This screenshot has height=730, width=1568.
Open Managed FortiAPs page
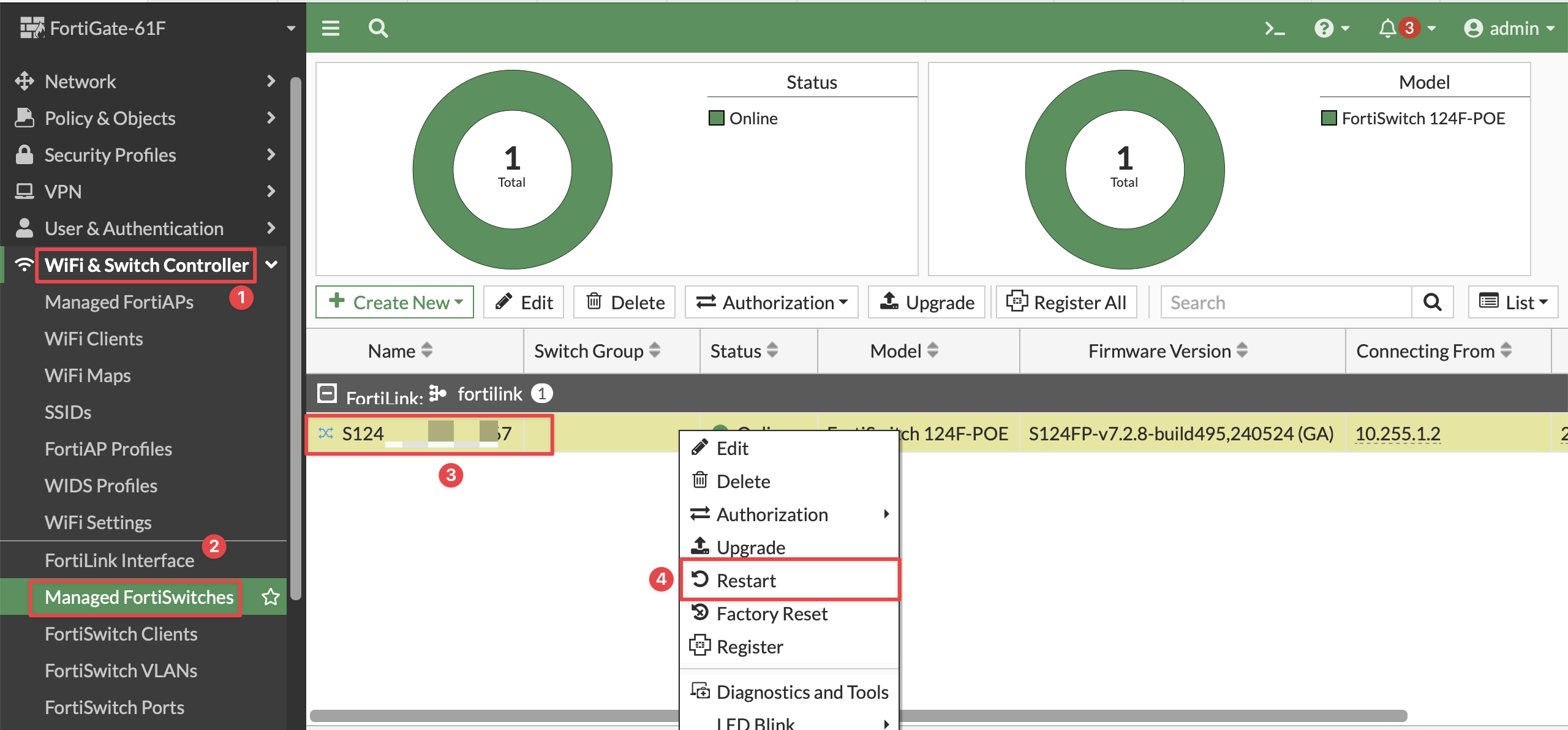pos(119,302)
